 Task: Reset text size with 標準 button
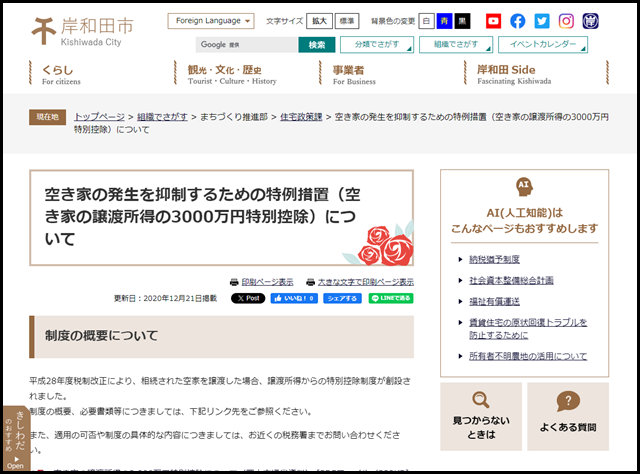(347, 21)
